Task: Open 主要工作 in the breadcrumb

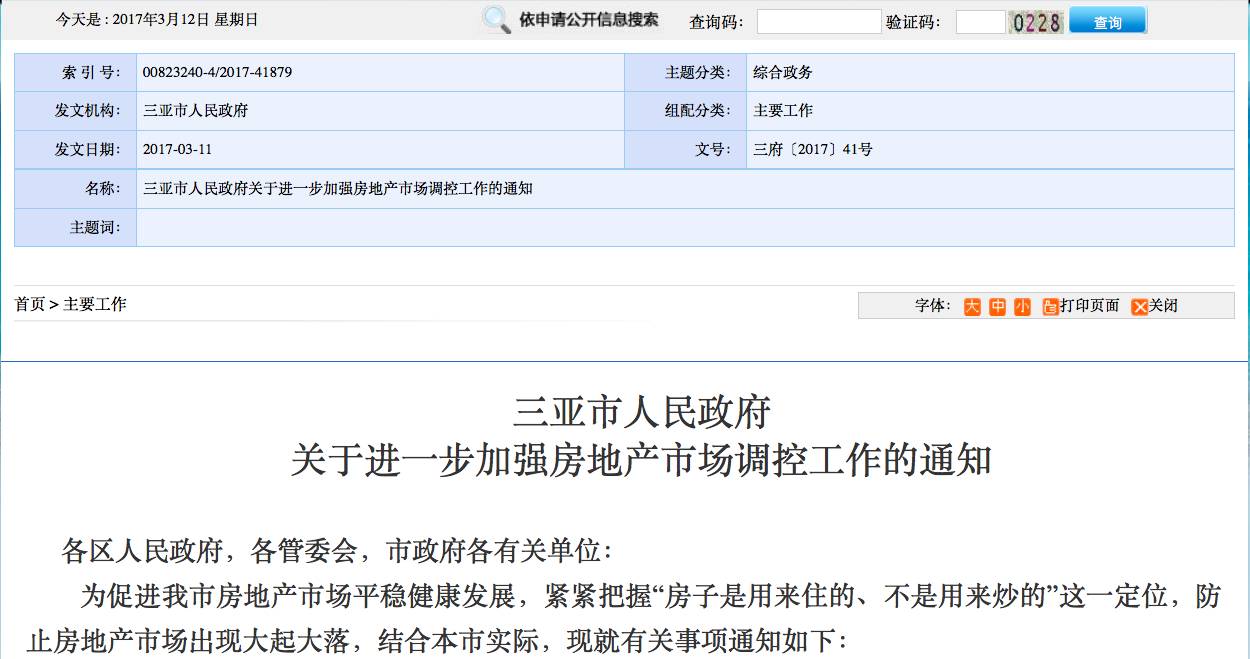Action: coord(95,304)
